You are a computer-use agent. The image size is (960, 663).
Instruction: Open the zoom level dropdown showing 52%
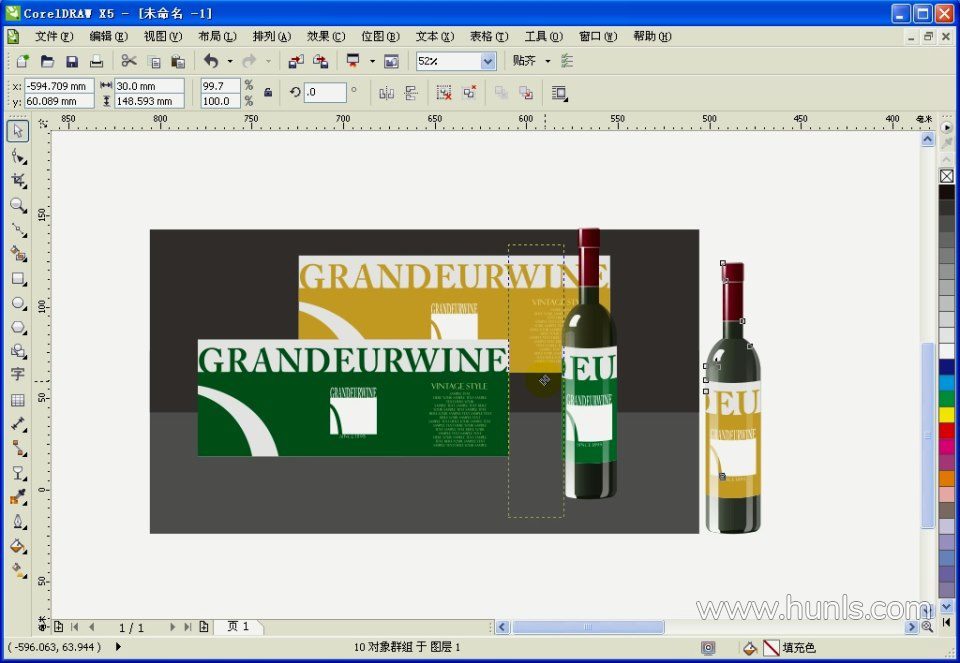(488, 62)
